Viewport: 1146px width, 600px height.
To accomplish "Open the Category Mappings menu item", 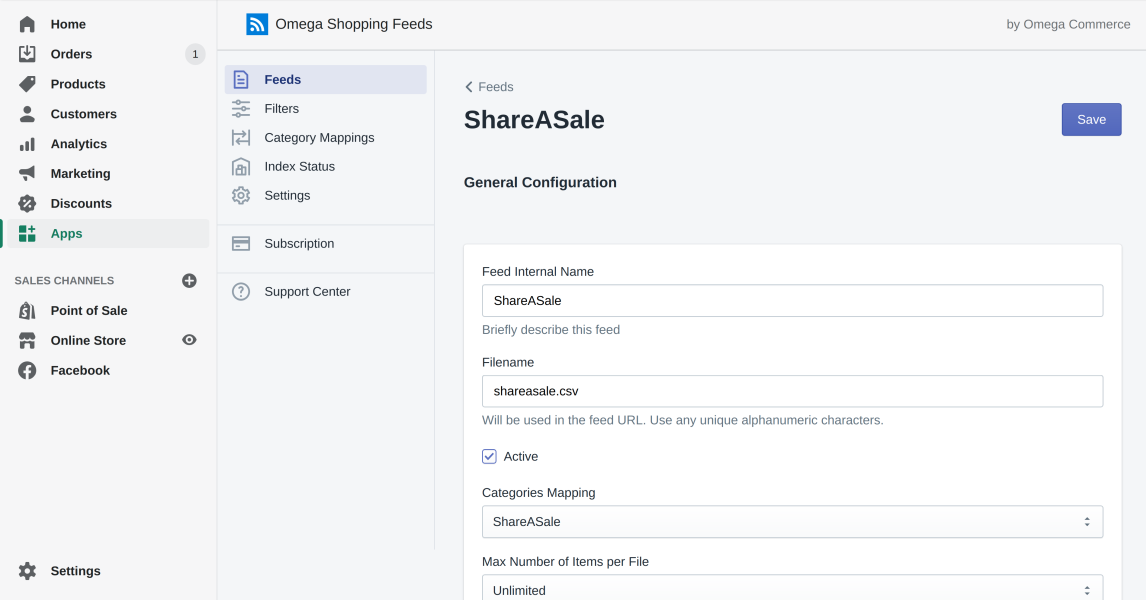I will (x=325, y=137).
